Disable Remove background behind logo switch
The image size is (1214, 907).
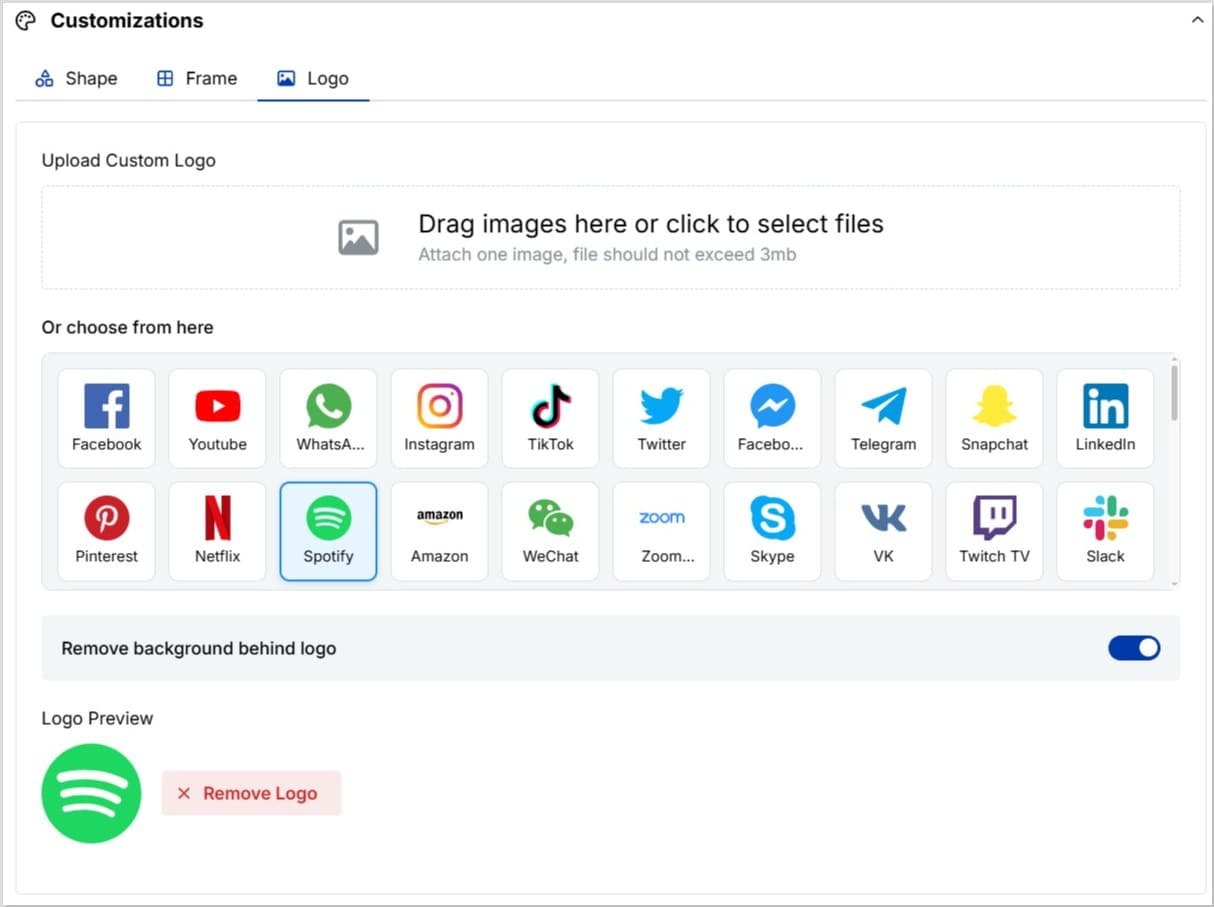coord(1134,648)
